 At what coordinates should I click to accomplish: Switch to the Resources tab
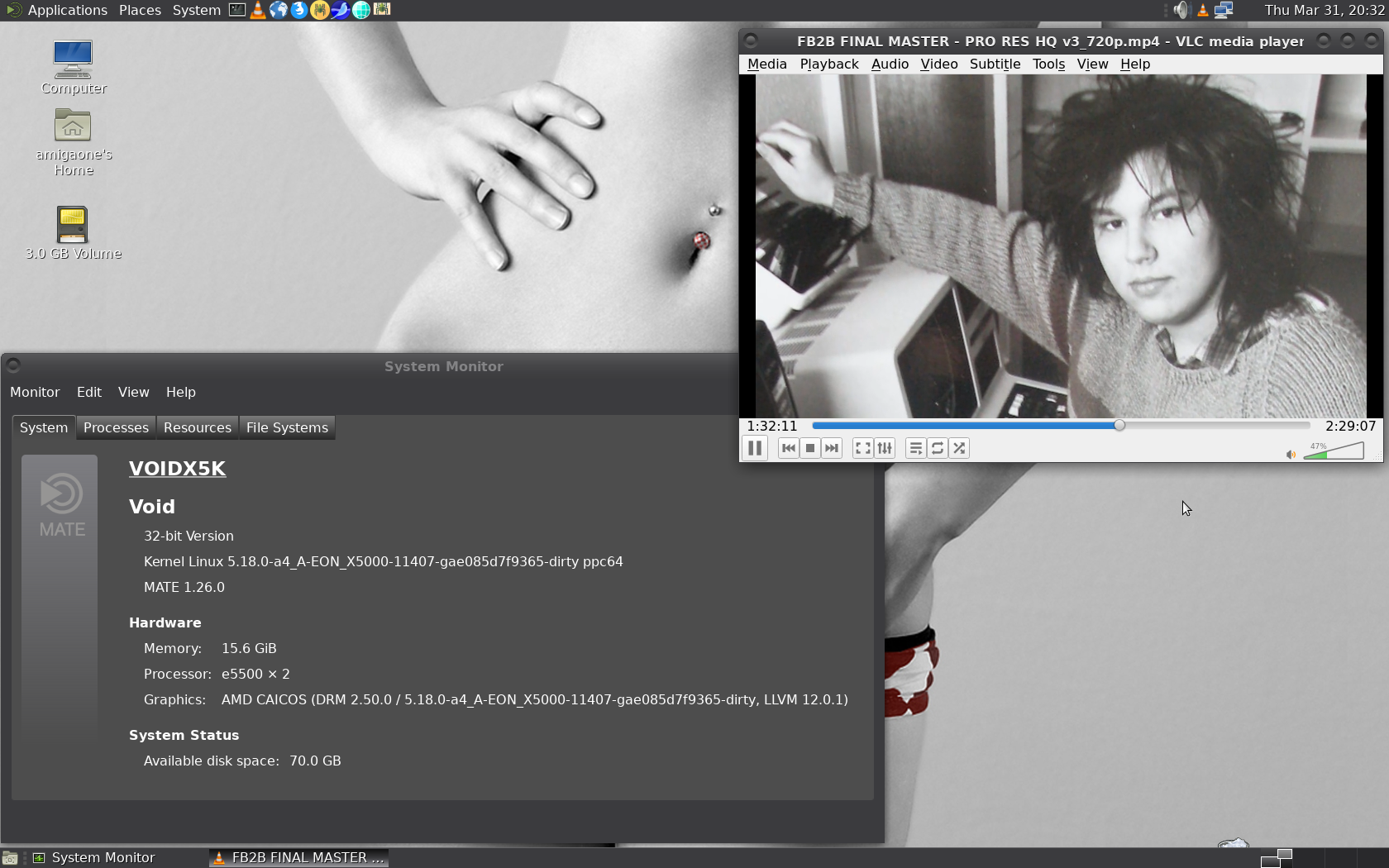pyautogui.click(x=198, y=427)
